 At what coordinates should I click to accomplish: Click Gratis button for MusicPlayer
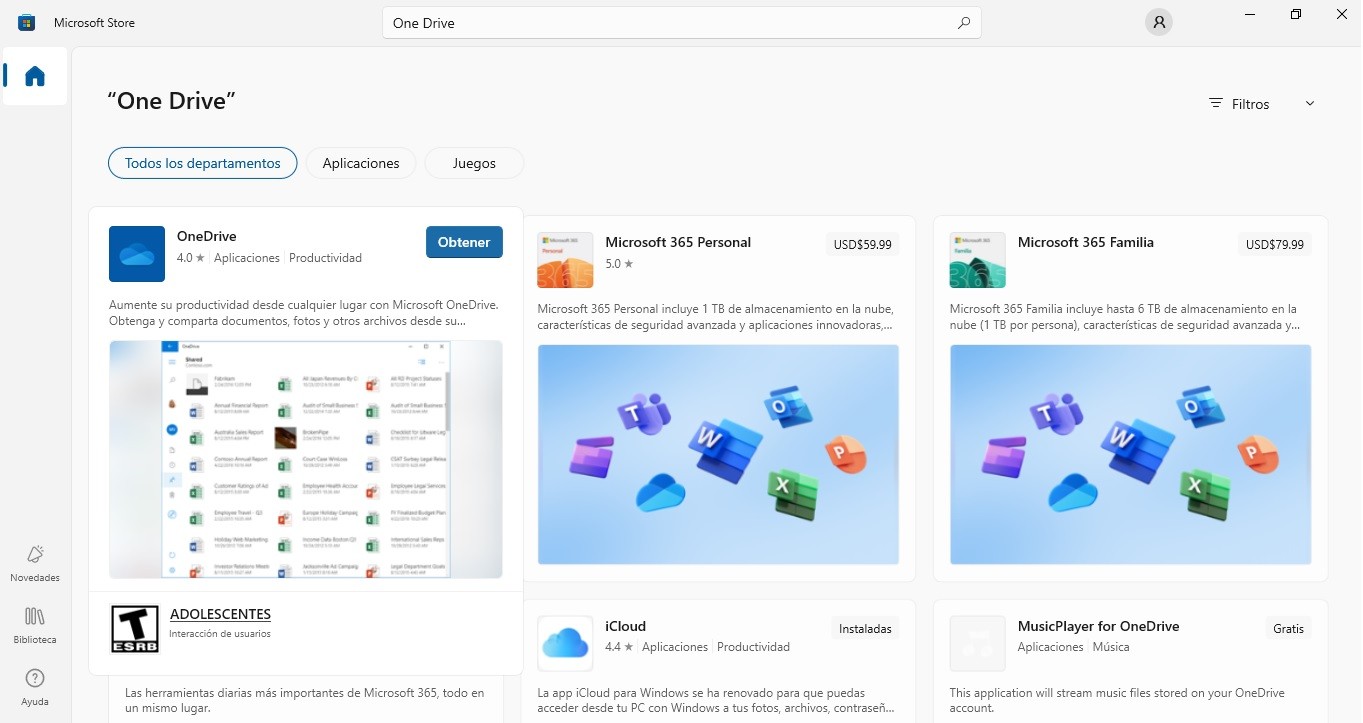(1289, 629)
